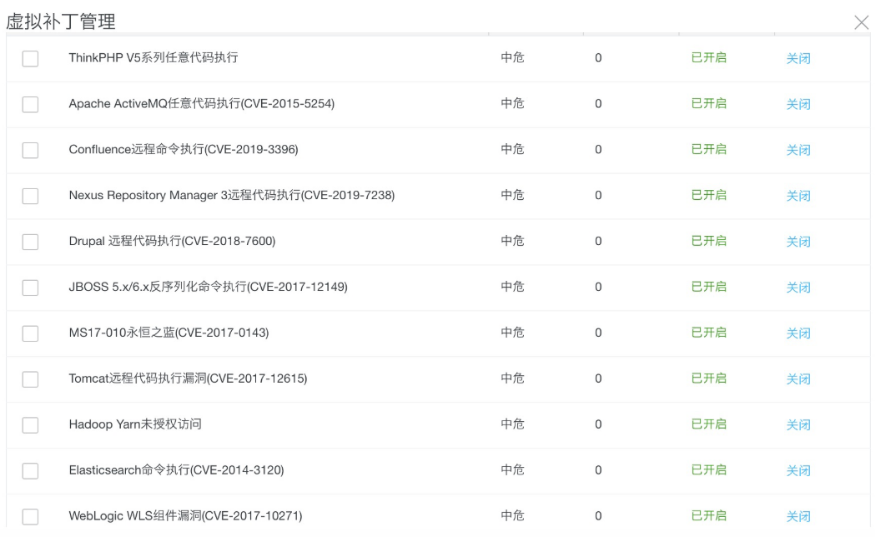
Task: Tick checkbox for ThinkPHP V5系列任意代码执行
Action: [x=30, y=58]
